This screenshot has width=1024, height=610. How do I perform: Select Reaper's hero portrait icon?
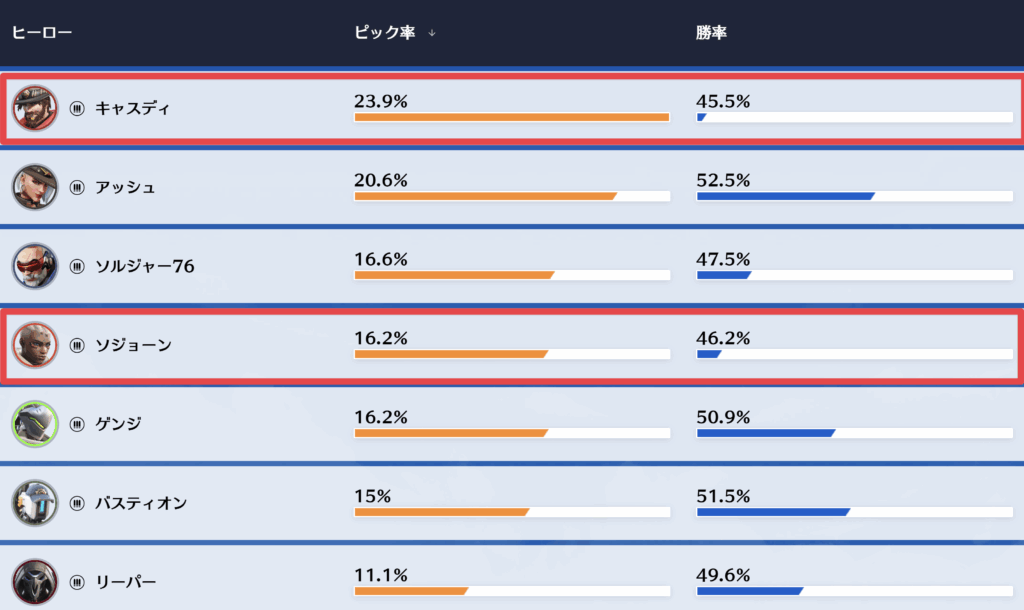[x=35, y=582]
